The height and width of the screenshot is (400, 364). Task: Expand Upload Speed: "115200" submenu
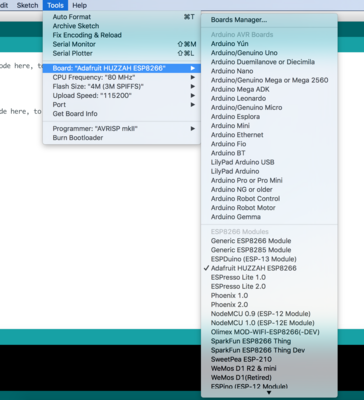[122, 96]
